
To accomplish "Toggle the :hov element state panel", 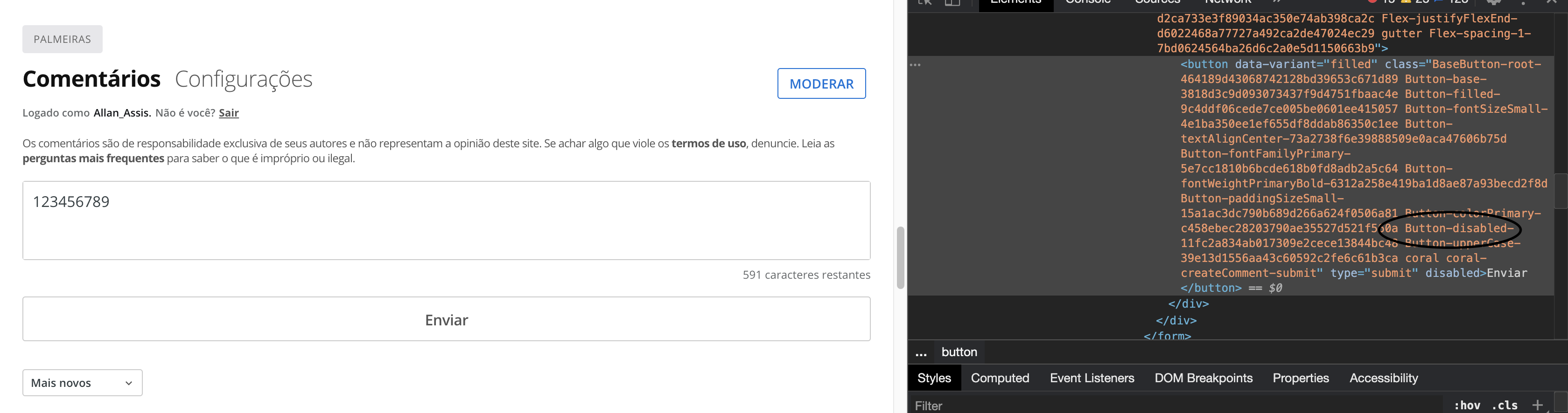I will pyautogui.click(x=1467, y=406).
